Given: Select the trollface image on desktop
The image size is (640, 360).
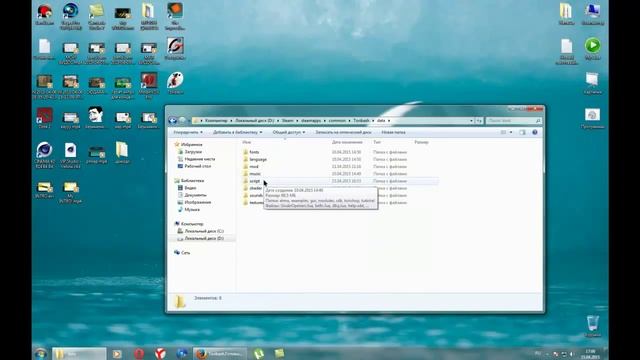Looking at the screenshot, I should coord(96,118).
